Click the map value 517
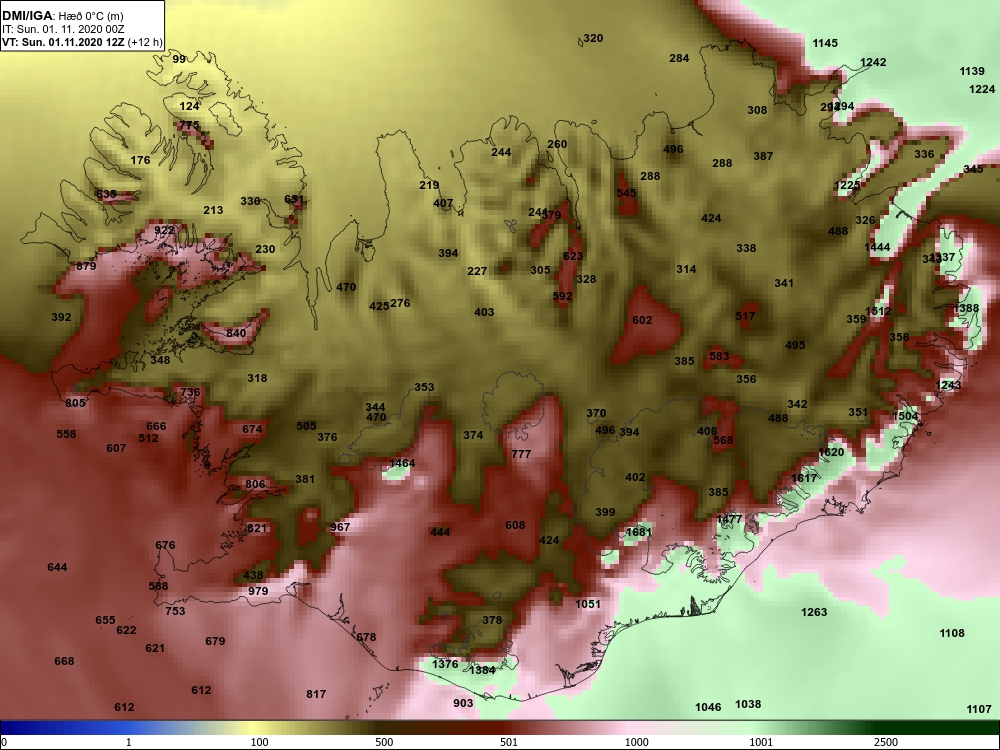Viewport: 1000px width, 750px height. (745, 316)
